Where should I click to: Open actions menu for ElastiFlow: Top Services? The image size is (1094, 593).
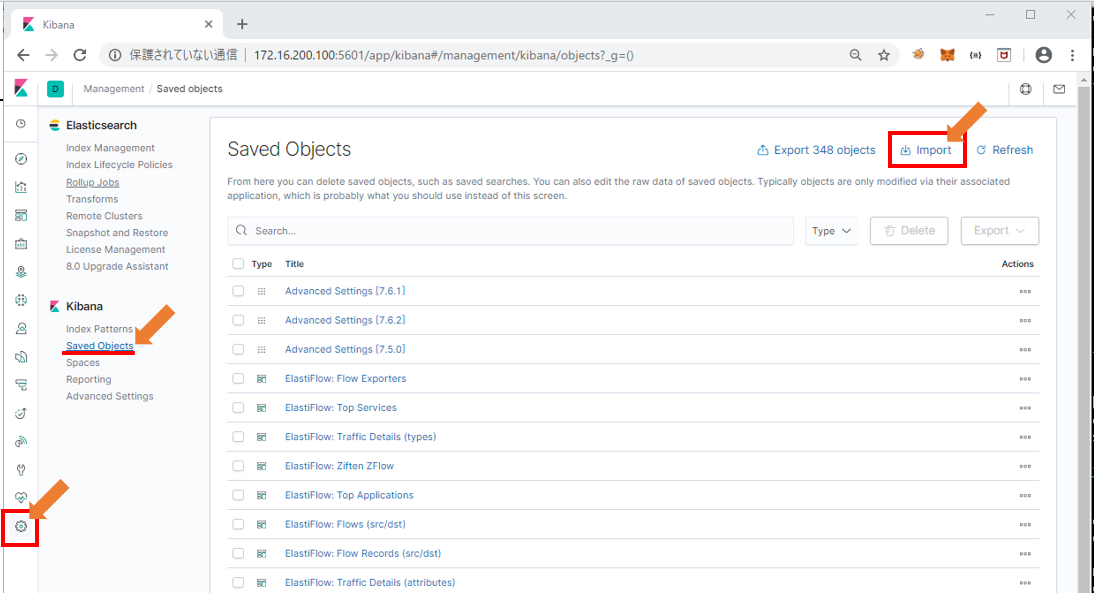click(1025, 408)
